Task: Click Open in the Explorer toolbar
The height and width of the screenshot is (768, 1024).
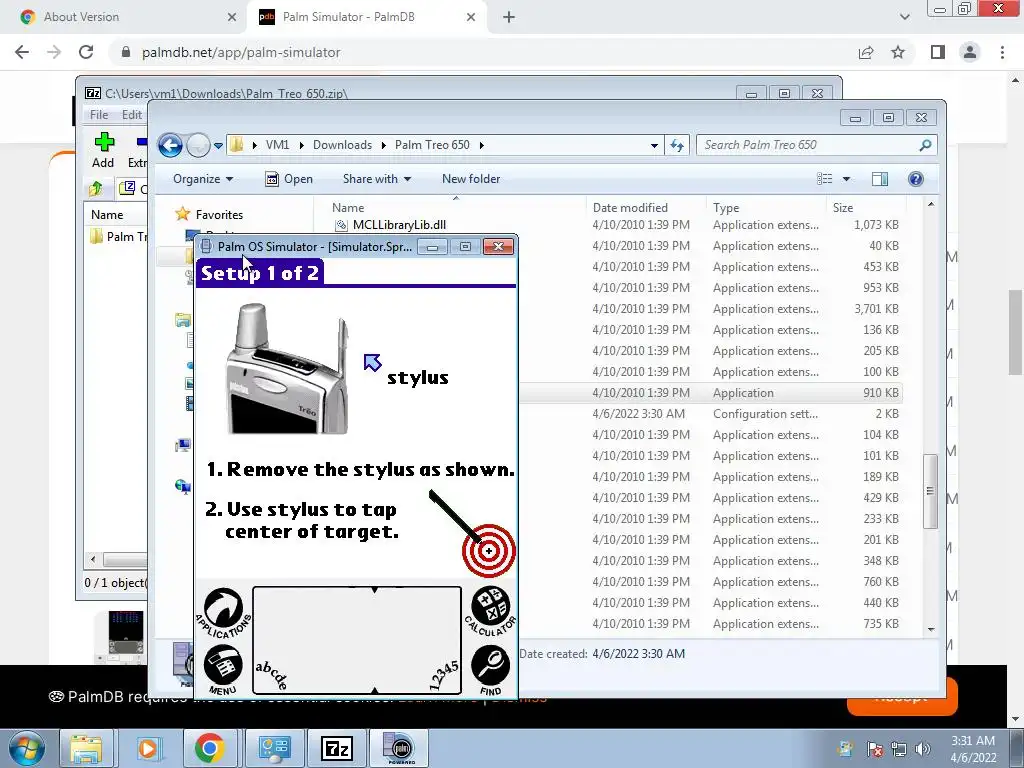Action: click(x=289, y=179)
